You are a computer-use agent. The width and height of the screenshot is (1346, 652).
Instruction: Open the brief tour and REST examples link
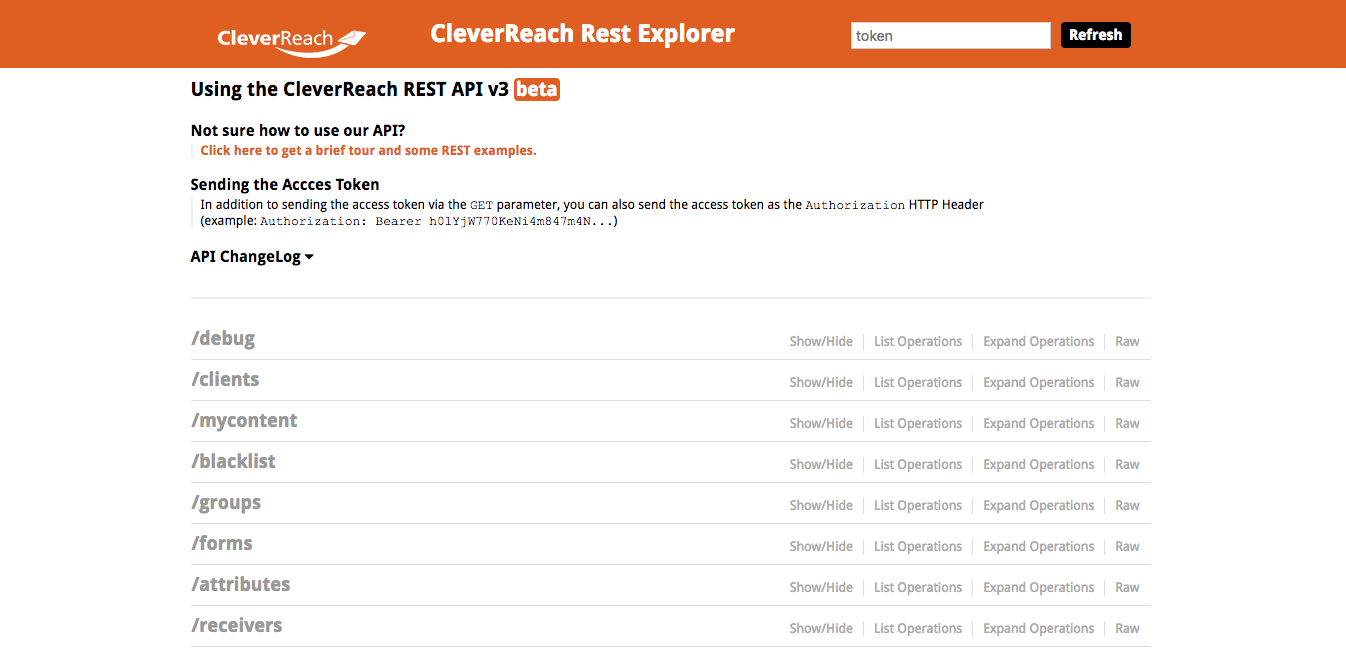click(368, 151)
